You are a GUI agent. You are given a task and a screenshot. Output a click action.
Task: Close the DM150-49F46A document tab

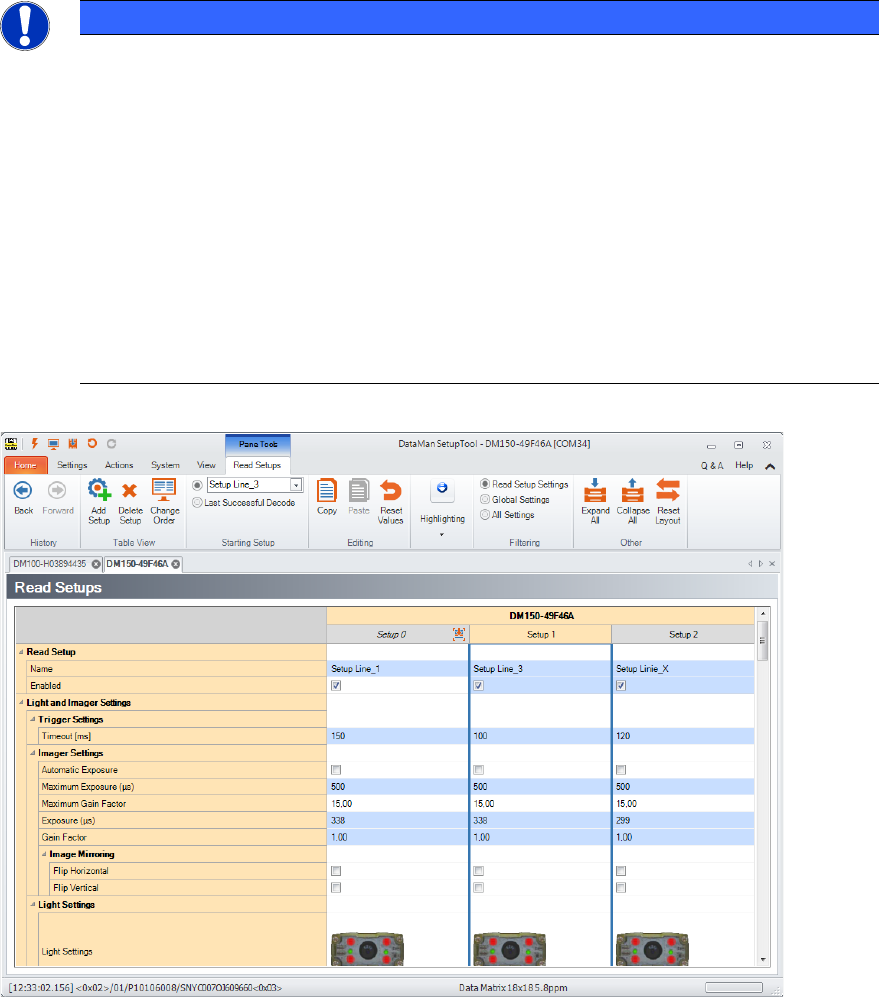pos(176,564)
